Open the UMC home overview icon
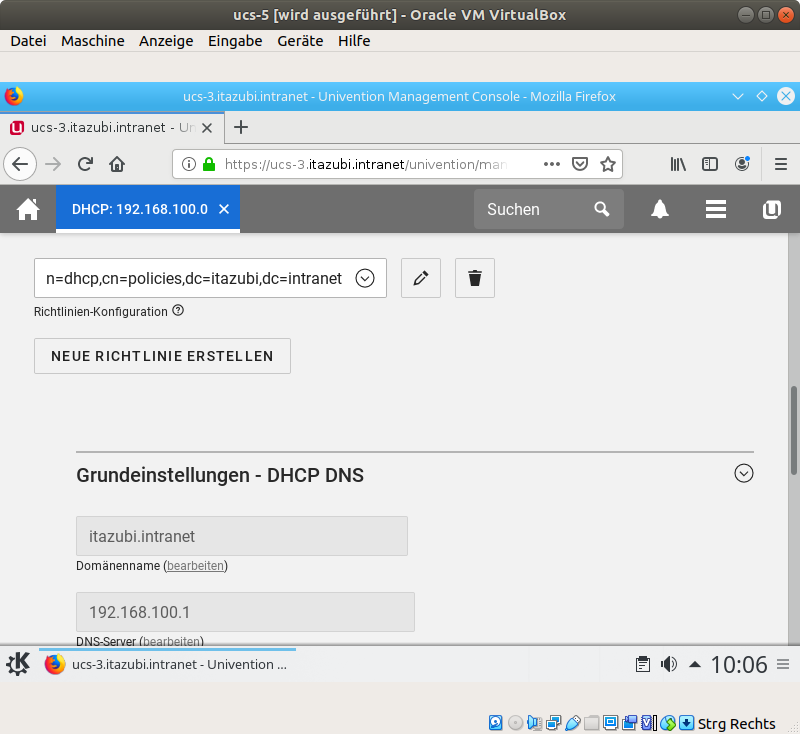Screen dimensions: 800x734 point(28,209)
